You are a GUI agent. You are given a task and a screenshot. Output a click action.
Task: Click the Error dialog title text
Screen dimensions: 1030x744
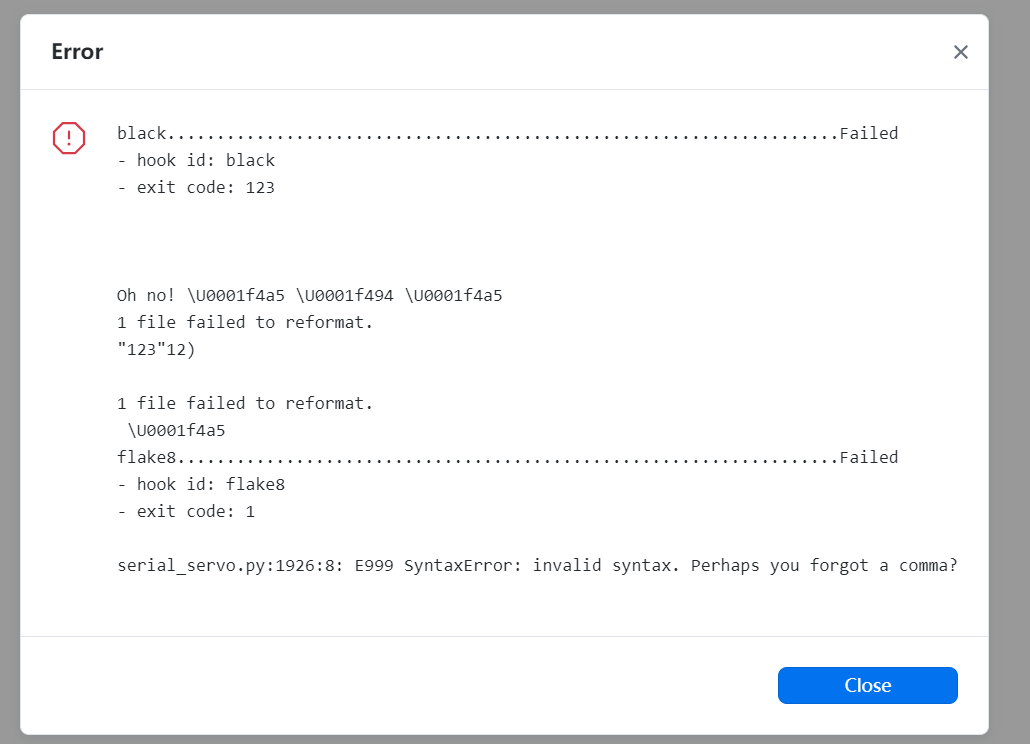coord(78,52)
